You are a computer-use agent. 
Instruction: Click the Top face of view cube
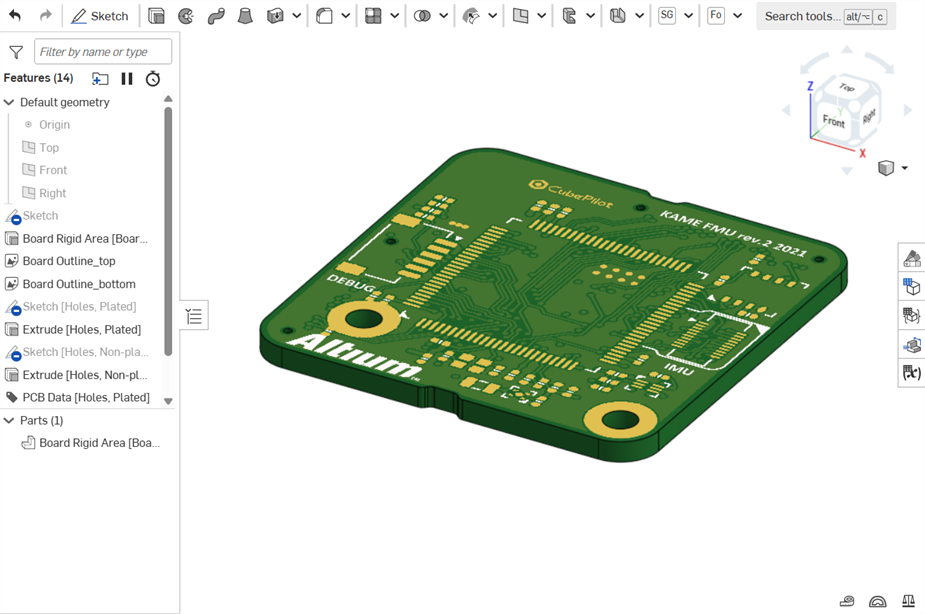[847, 87]
